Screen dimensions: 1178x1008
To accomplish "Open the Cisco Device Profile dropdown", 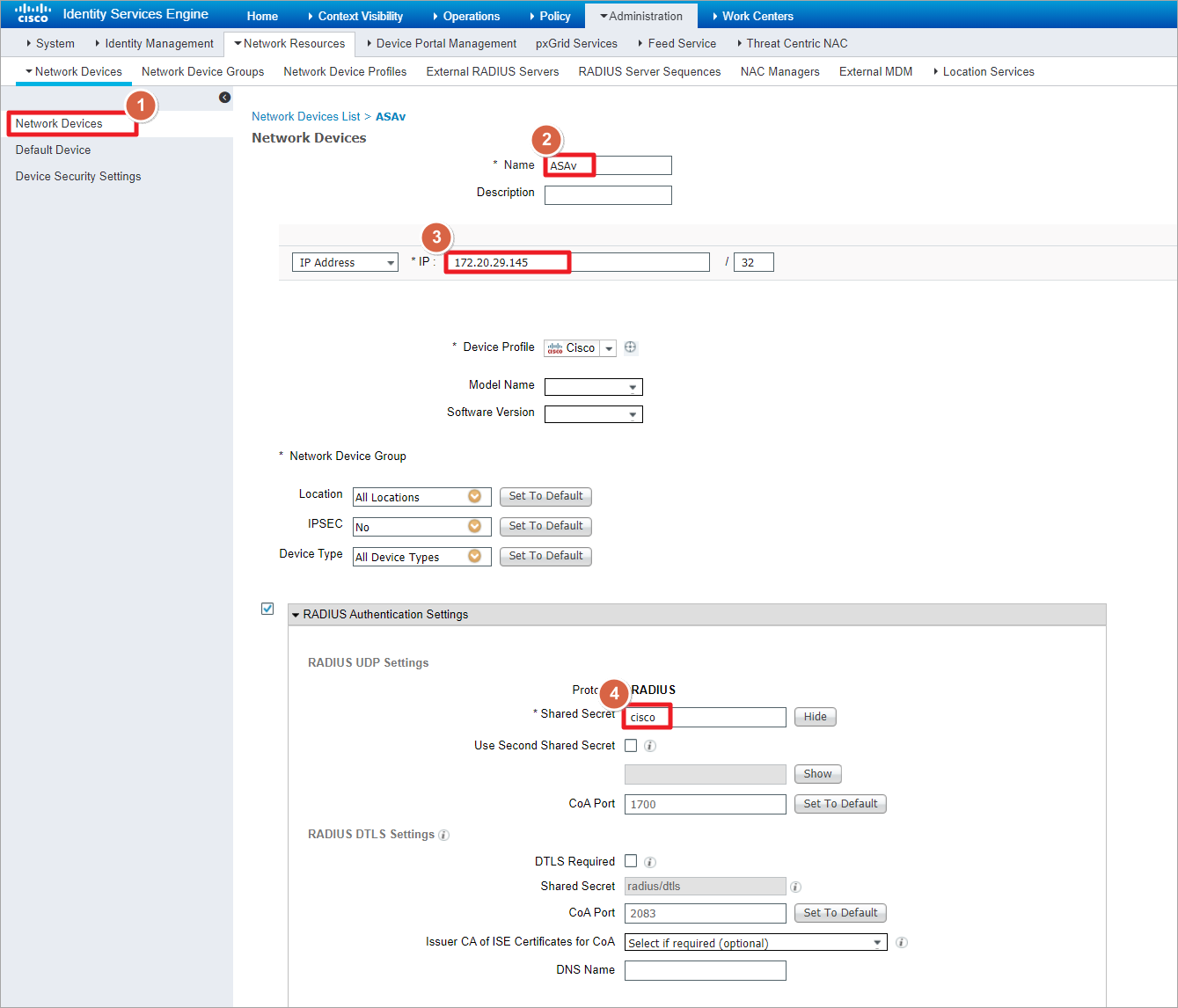I will pos(580,348).
